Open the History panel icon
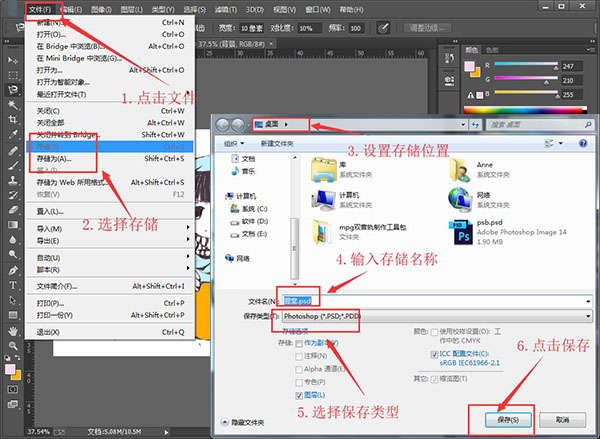600x439 pixels. coord(450,58)
